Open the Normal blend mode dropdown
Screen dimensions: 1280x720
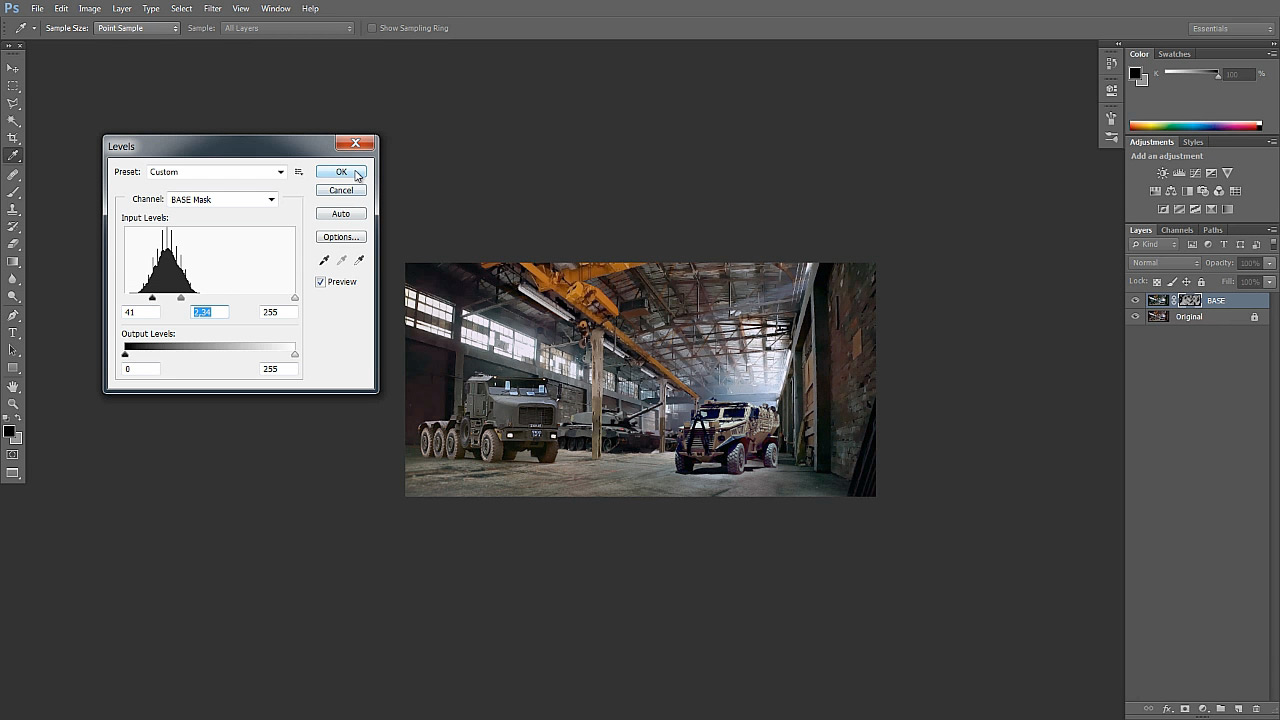tap(1164, 263)
